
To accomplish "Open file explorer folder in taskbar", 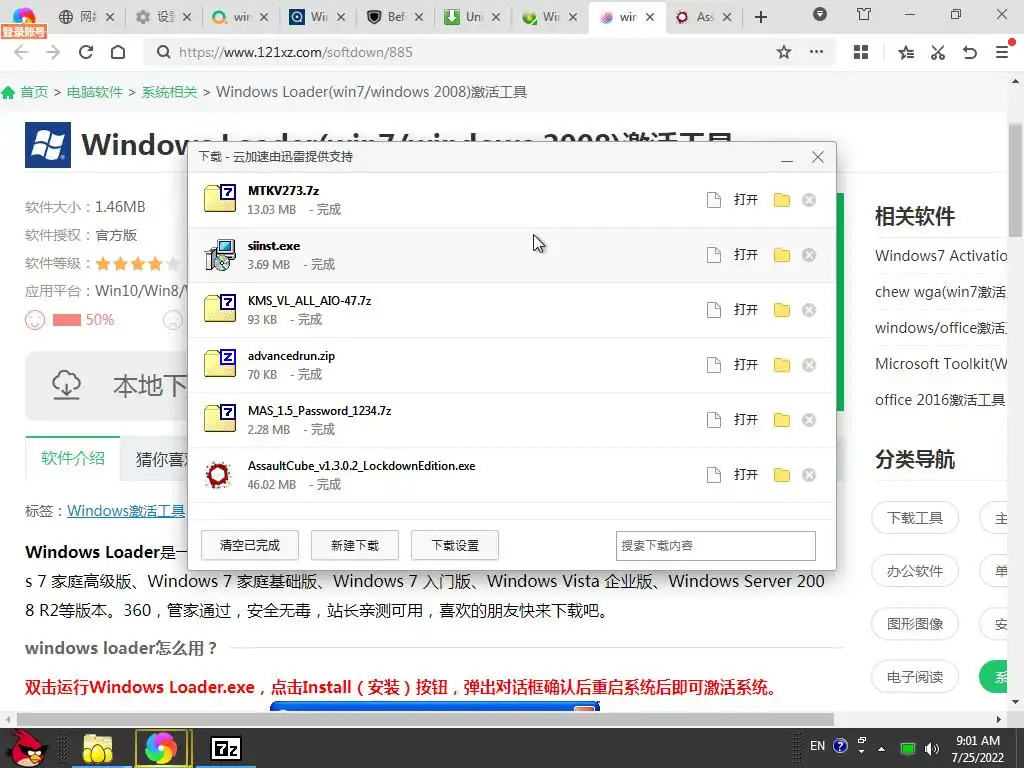I will [98, 748].
